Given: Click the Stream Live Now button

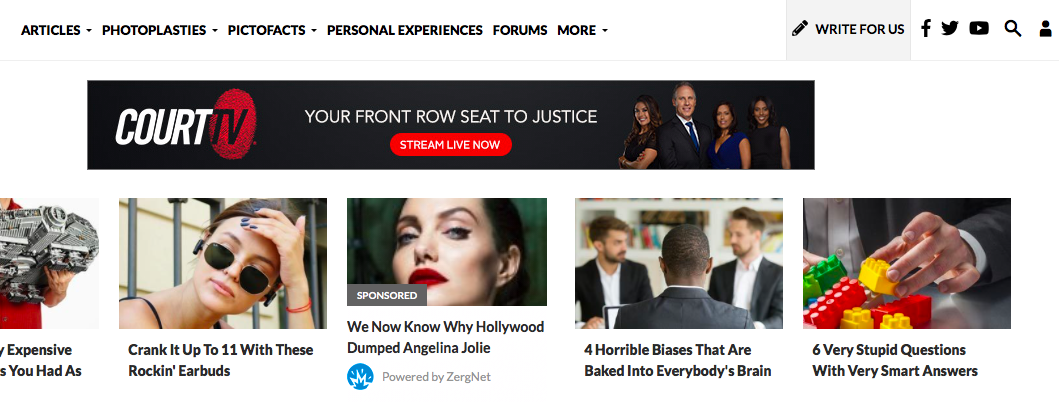Looking at the screenshot, I should click(x=450, y=145).
